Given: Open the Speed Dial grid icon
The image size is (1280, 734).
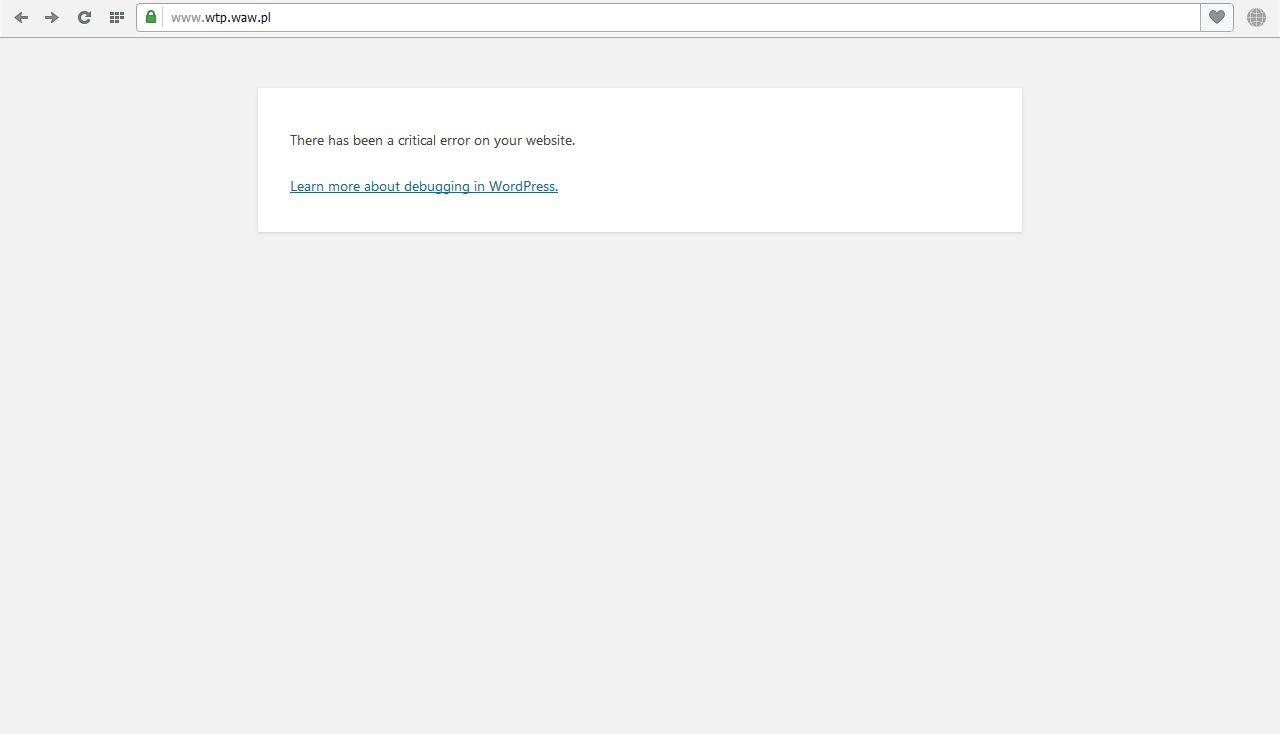Looking at the screenshot, I should click(x=116, y=17).
